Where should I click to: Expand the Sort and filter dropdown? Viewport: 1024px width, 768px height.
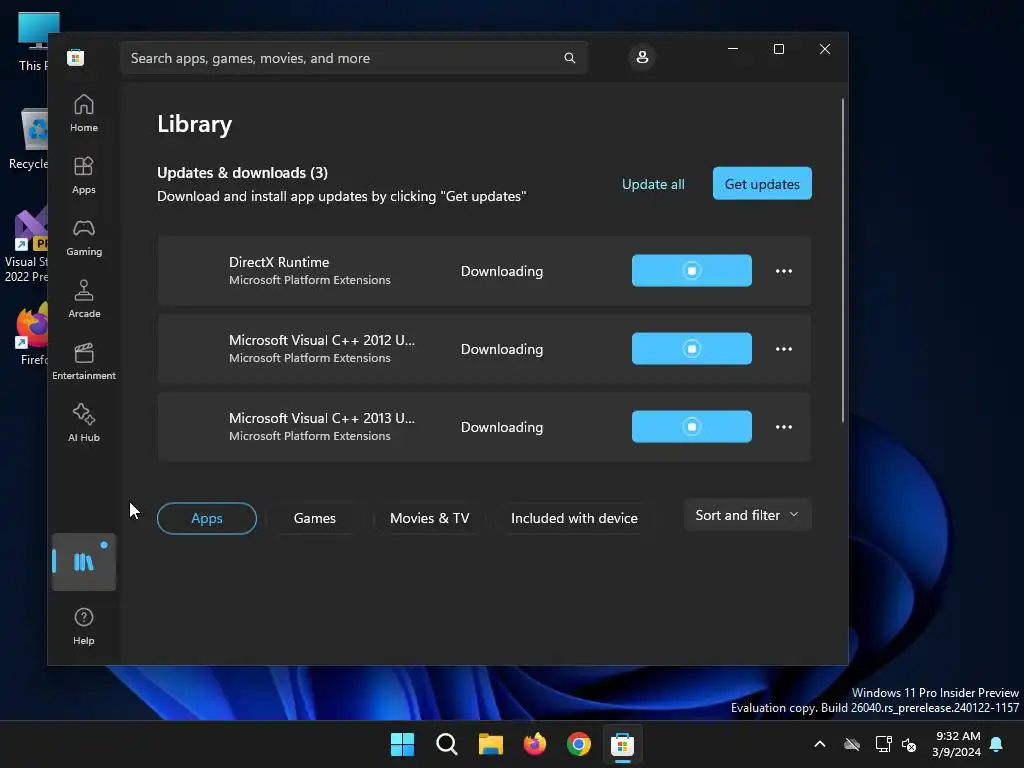[x=748, y=515]
